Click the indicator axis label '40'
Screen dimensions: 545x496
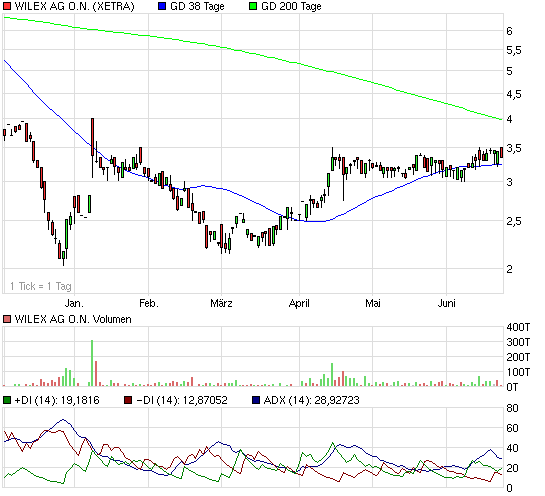pyautogui.click(x=513, y=448)
